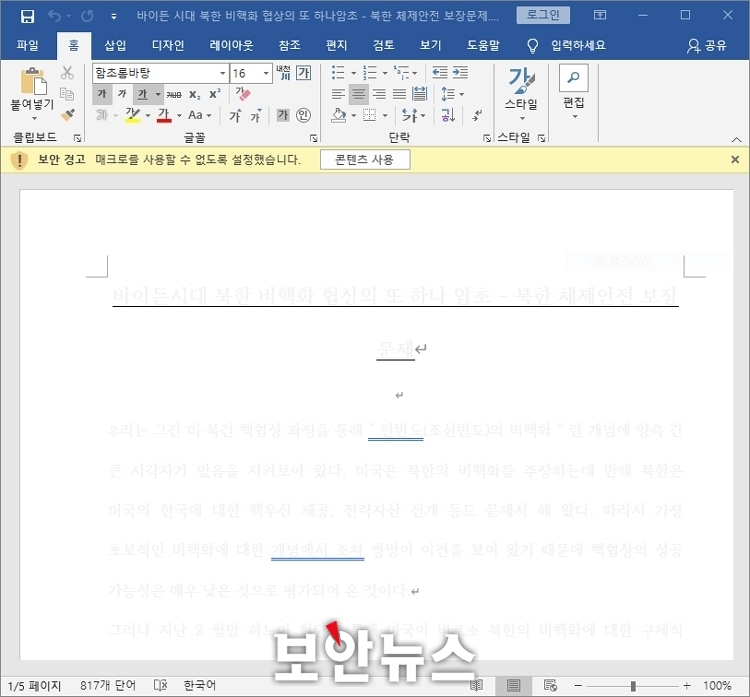Adjust the zoom slider handle
Image resolution: width=750 pixels, height=697 pixels.
(633, 686)
